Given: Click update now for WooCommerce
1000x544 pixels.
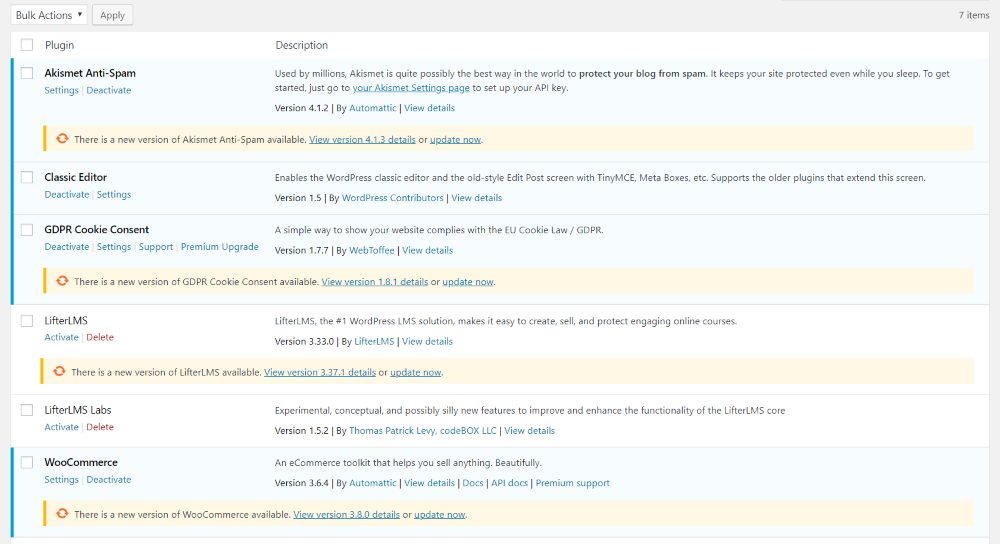Looking at the screenshot, I should [439, 514].
